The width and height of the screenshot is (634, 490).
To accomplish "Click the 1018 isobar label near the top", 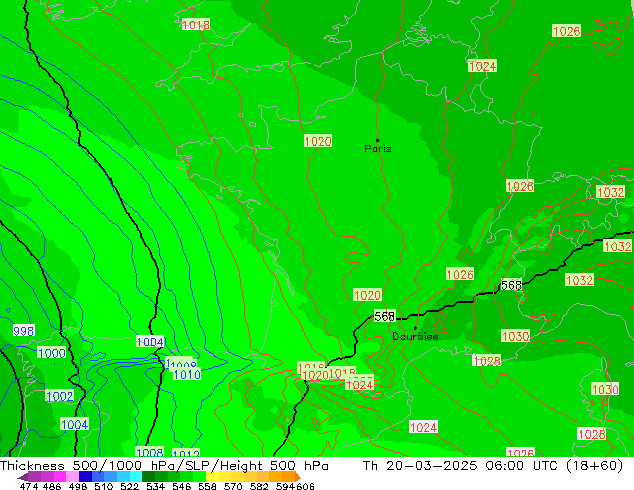I will [196, 25].
